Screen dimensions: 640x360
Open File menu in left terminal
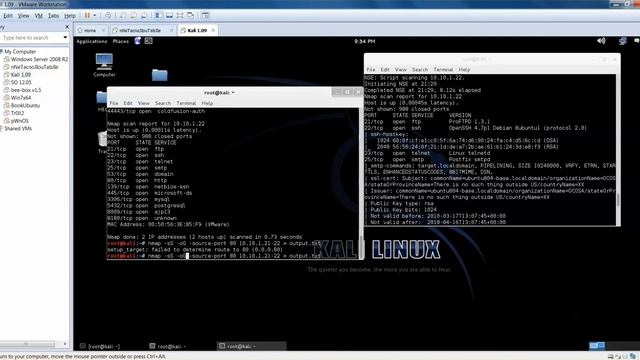click(114, 103)
